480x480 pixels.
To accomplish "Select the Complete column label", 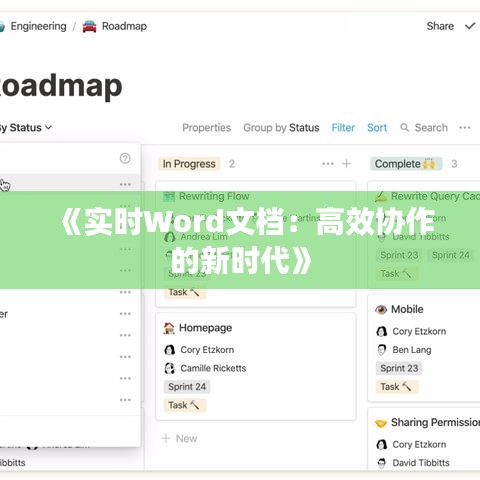I will click(x=406, y=164).
